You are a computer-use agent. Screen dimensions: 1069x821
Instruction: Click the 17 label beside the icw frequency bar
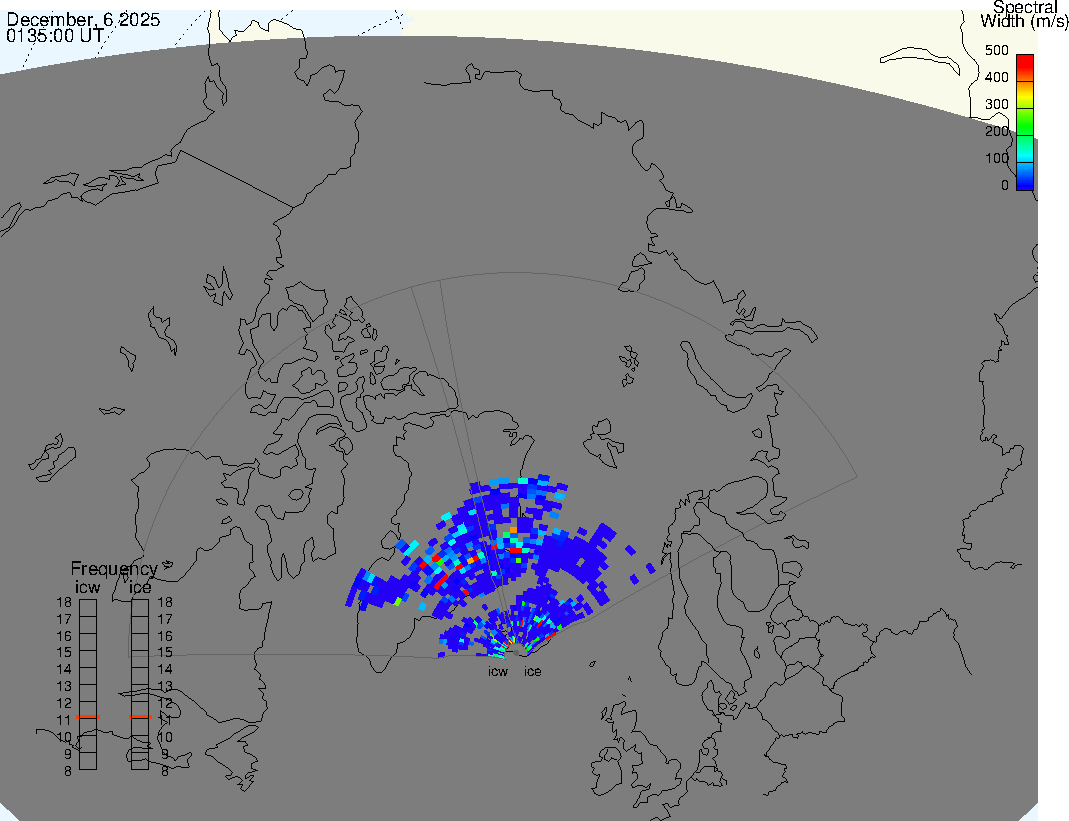(x=64, y=619)
